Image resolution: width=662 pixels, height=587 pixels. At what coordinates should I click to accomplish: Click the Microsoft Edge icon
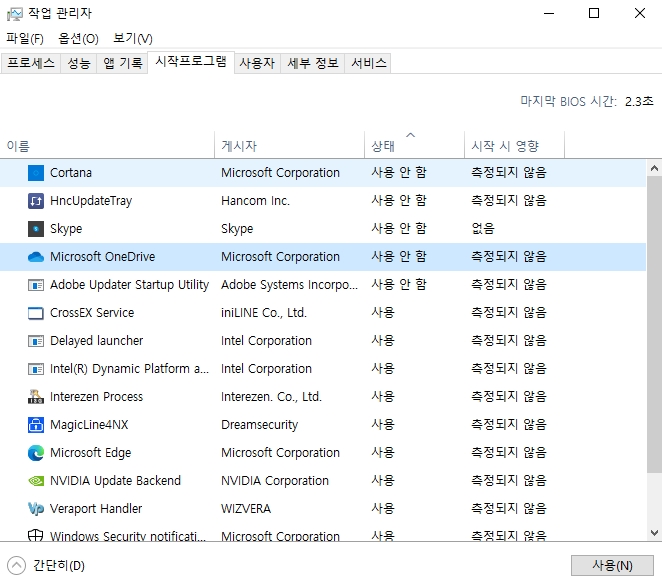pyautogui.click(x=36, y=453)
